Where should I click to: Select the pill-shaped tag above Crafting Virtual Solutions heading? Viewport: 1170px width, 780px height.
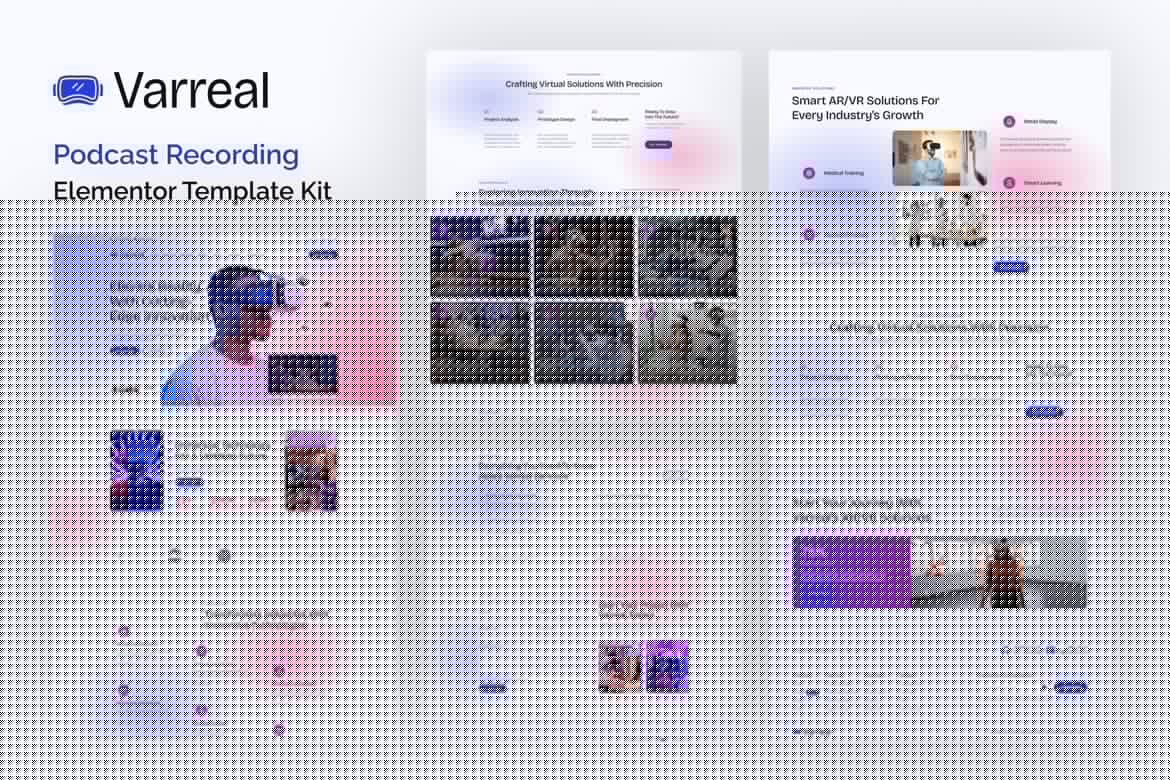pyautogui.click(x=582, y=74)
